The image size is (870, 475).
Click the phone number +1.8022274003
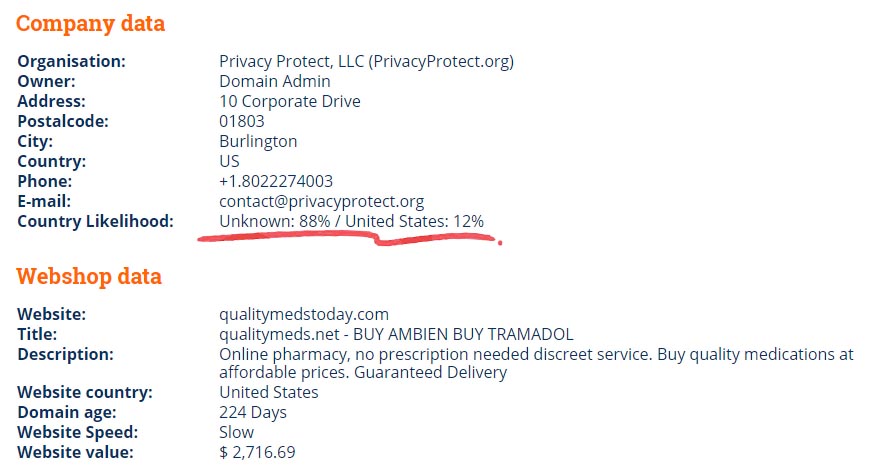pyautogui.click(x=276, y=181)
